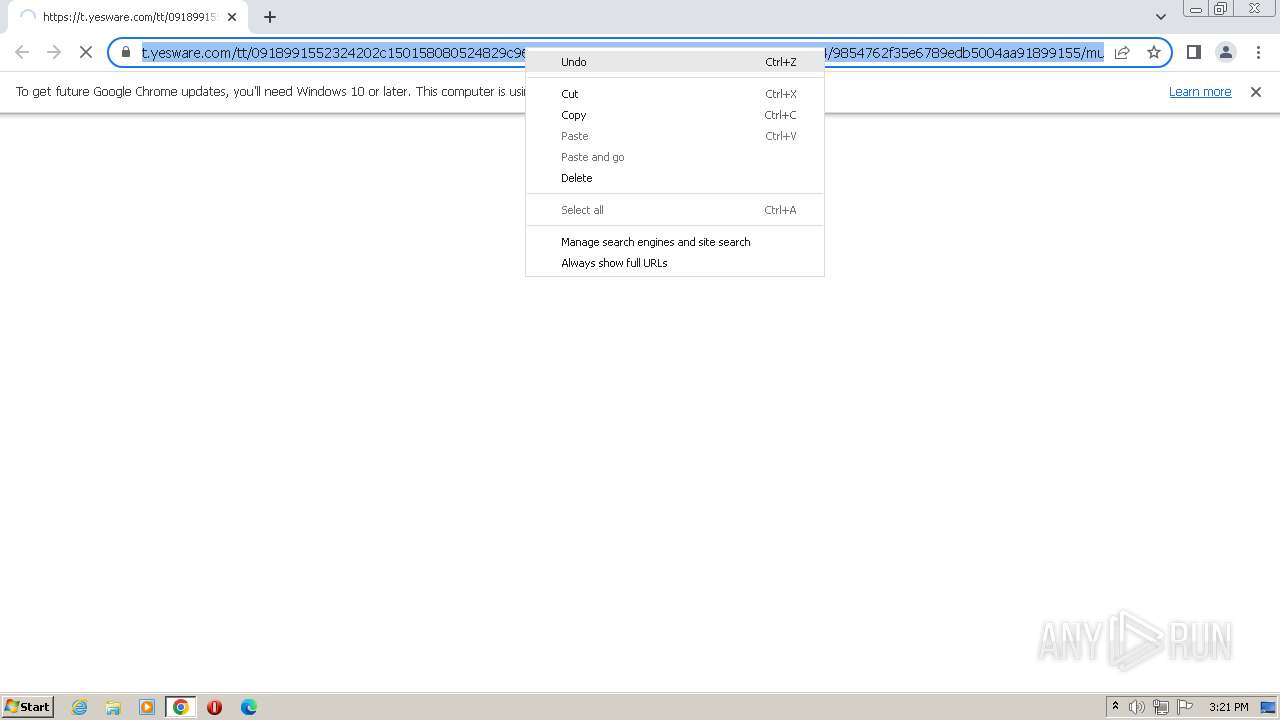Open the Chrome profile menu
This screenshot has width=1280, height=720.
[1225, 52]
